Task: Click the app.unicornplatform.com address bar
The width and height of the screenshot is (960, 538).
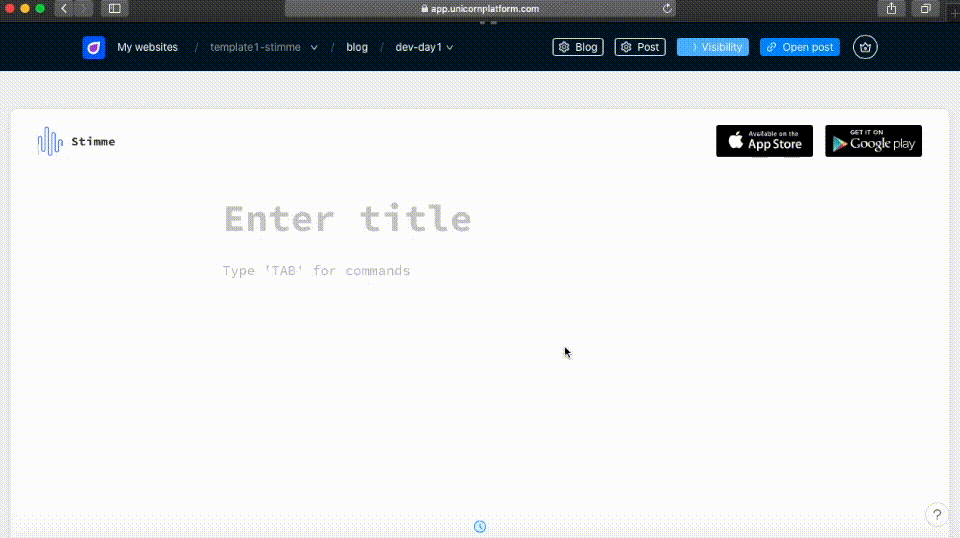Action: pos(480,9)
